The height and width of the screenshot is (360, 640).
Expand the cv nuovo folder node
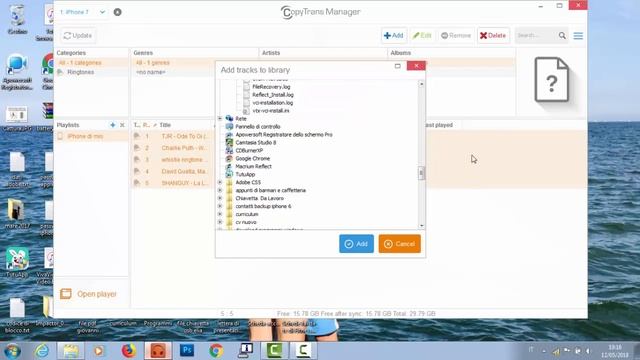(220, 222)
